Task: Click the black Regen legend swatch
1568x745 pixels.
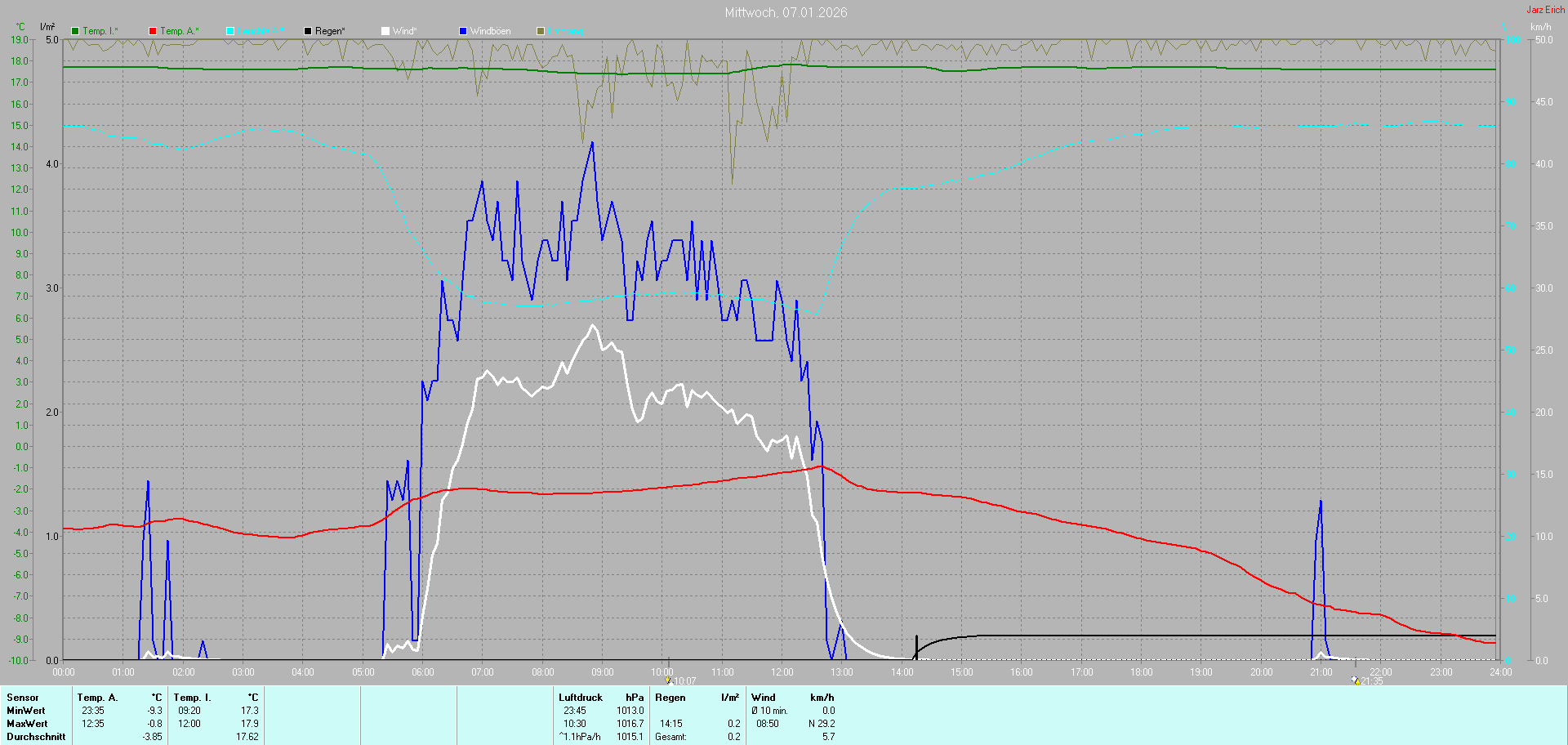Action: pyautogui.click(x=308, y=31)
